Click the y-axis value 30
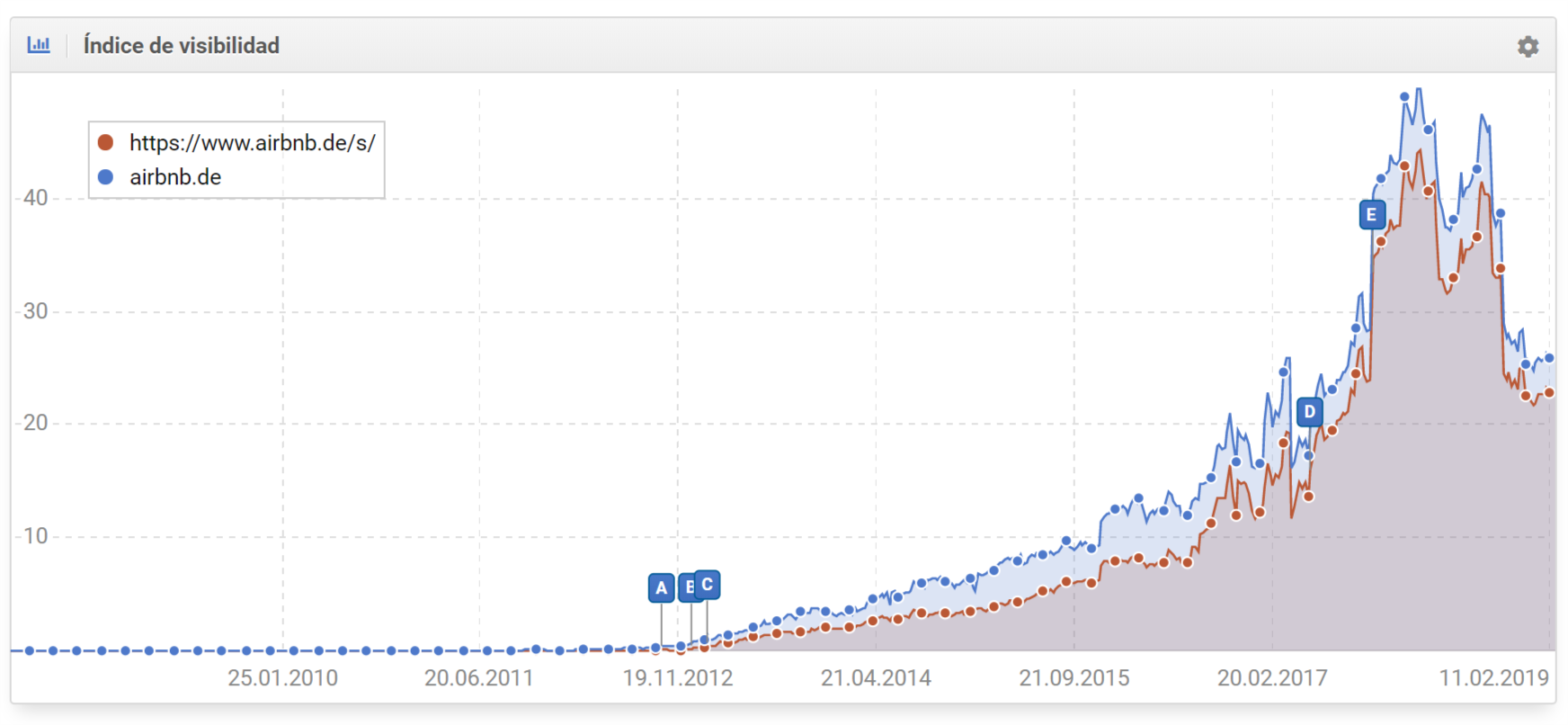1568x725 pixels. (x=35, y=311)
